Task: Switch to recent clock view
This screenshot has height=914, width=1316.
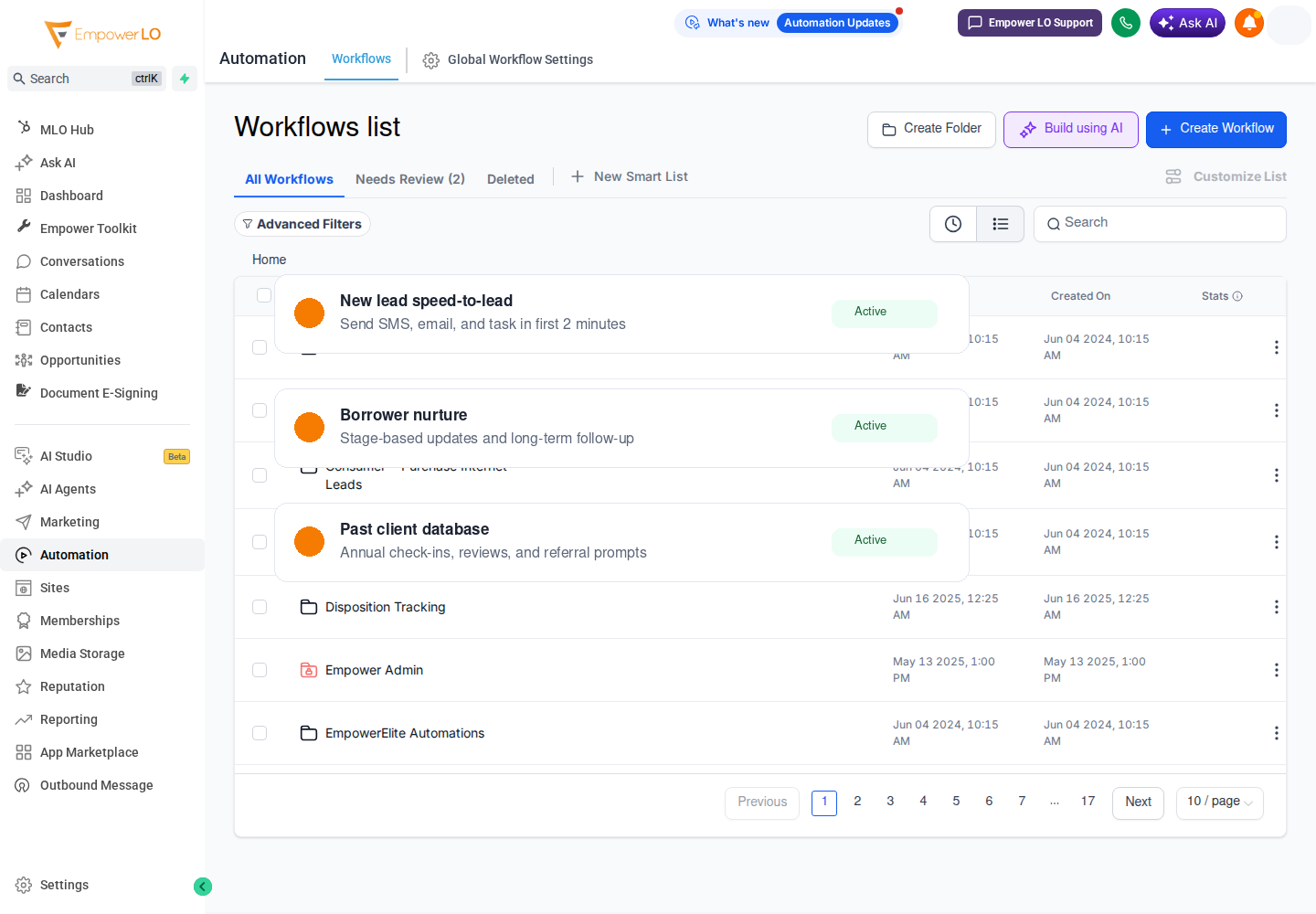Action: [x=953, y=224]
